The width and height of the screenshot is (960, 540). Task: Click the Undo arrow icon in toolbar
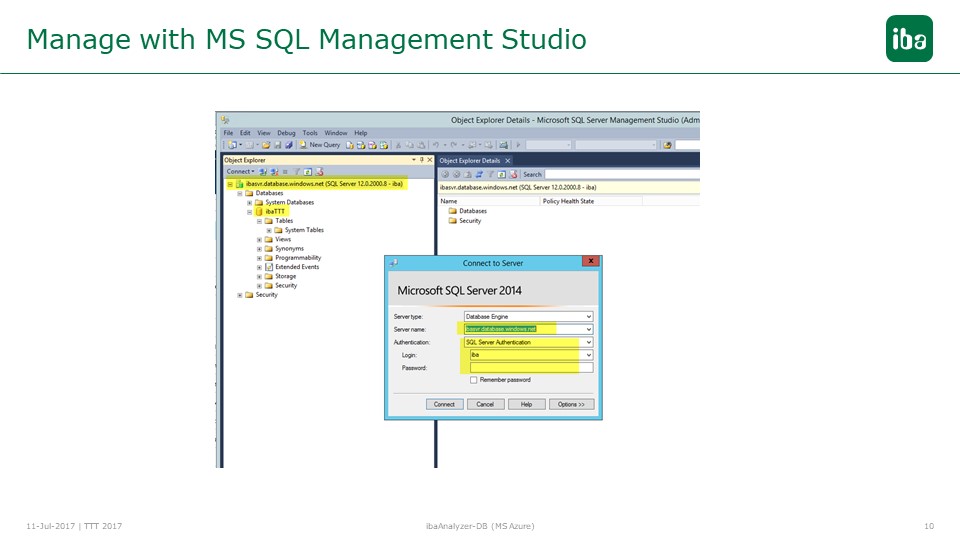coord(435,145)
